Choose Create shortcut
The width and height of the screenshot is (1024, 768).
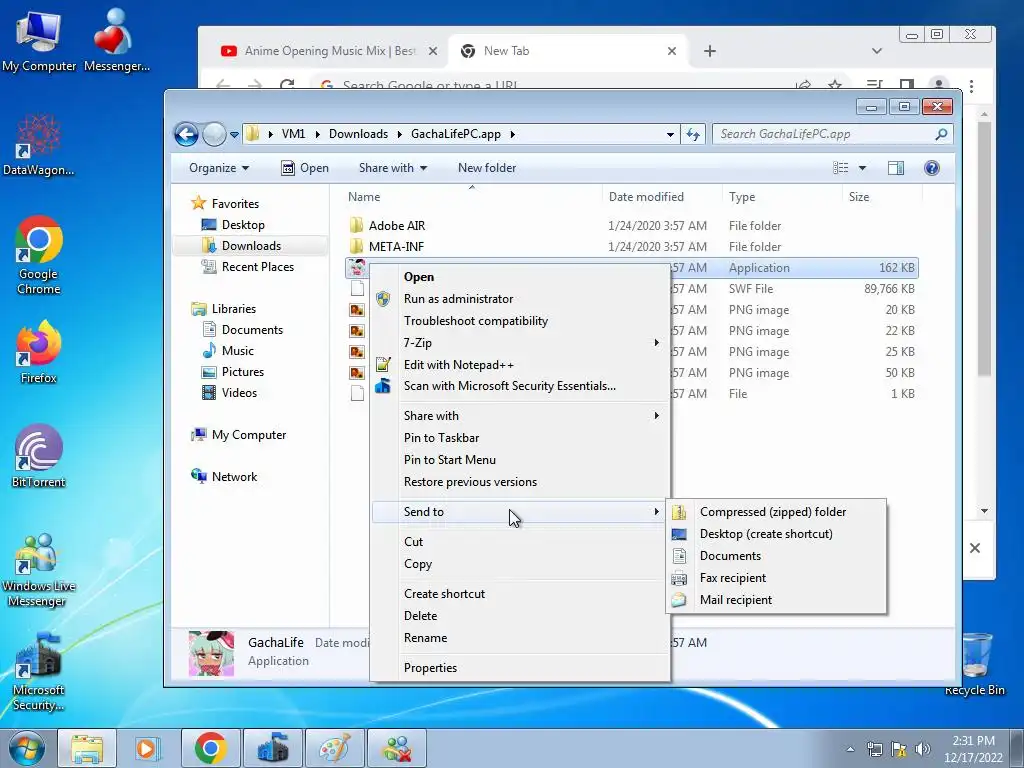point(520,594)
